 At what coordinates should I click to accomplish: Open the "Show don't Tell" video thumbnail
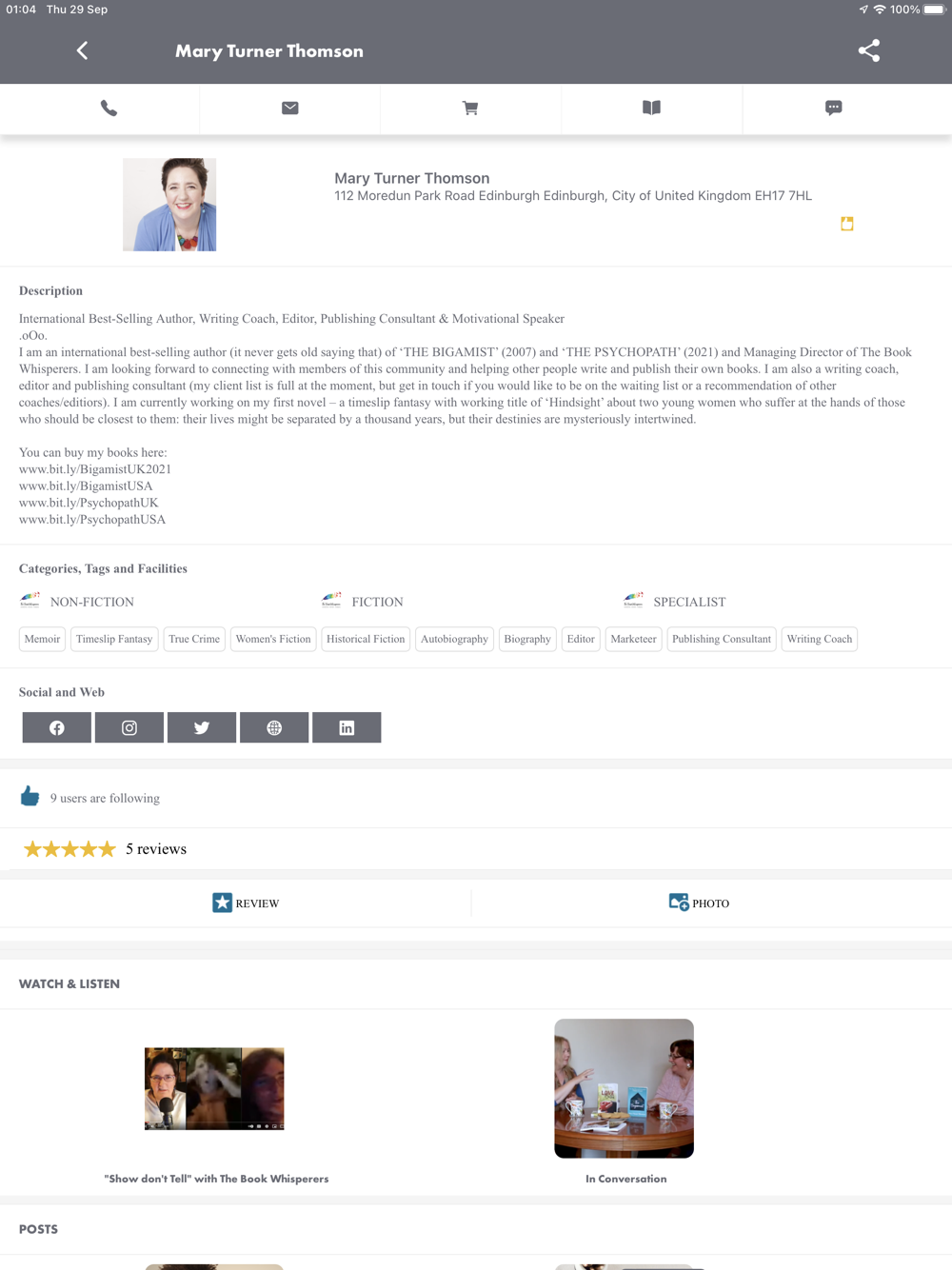(214, 1089)
